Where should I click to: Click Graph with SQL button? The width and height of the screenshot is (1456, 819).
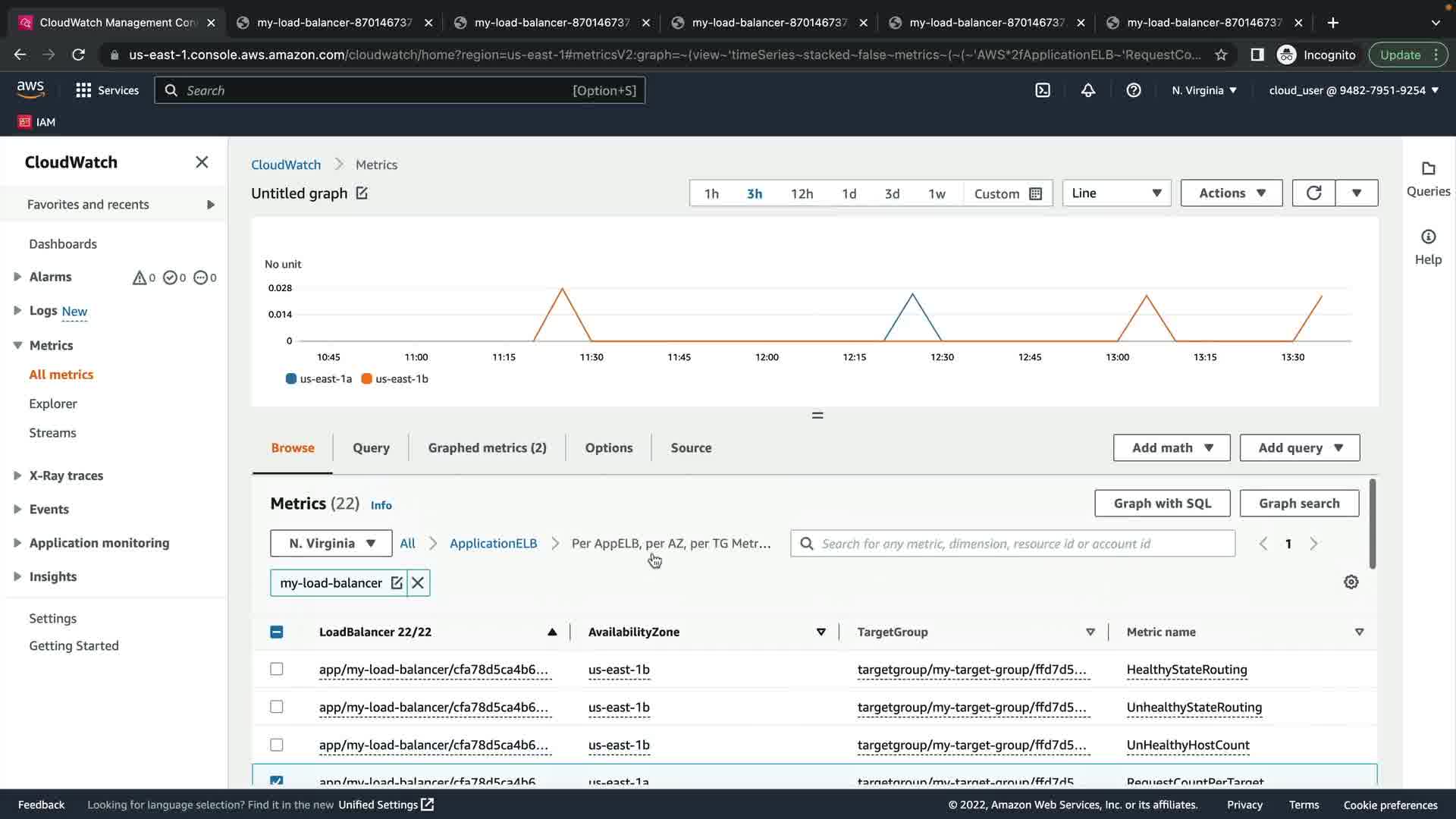click(1162, 504)
